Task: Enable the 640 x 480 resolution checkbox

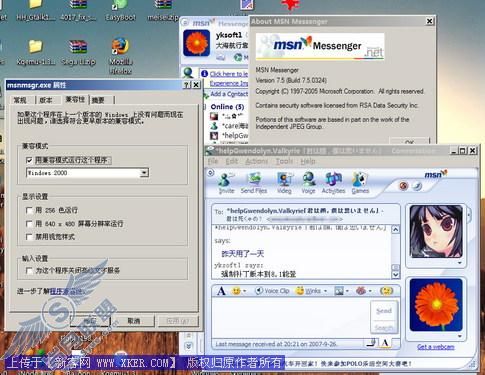Action: [29, 224]
